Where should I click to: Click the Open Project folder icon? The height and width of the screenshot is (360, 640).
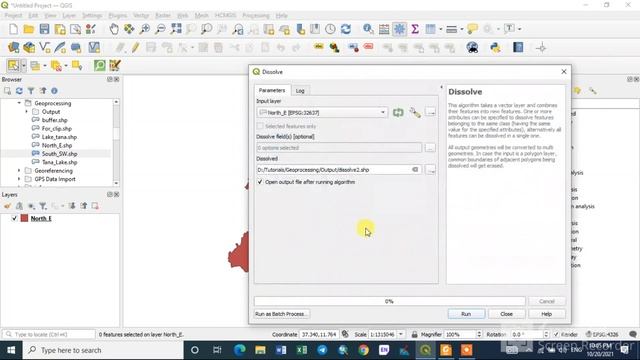29,29
